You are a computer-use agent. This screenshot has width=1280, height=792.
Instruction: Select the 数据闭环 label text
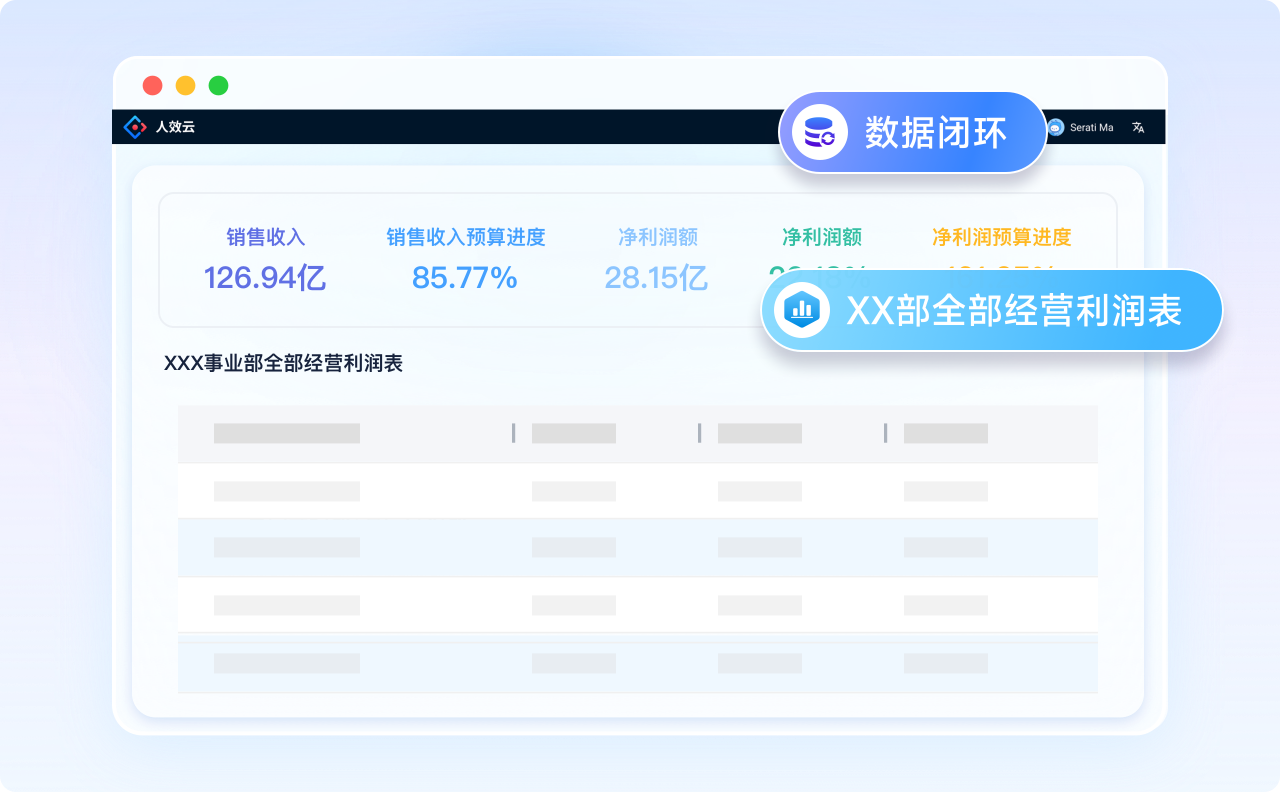click(x=935, y=133)
